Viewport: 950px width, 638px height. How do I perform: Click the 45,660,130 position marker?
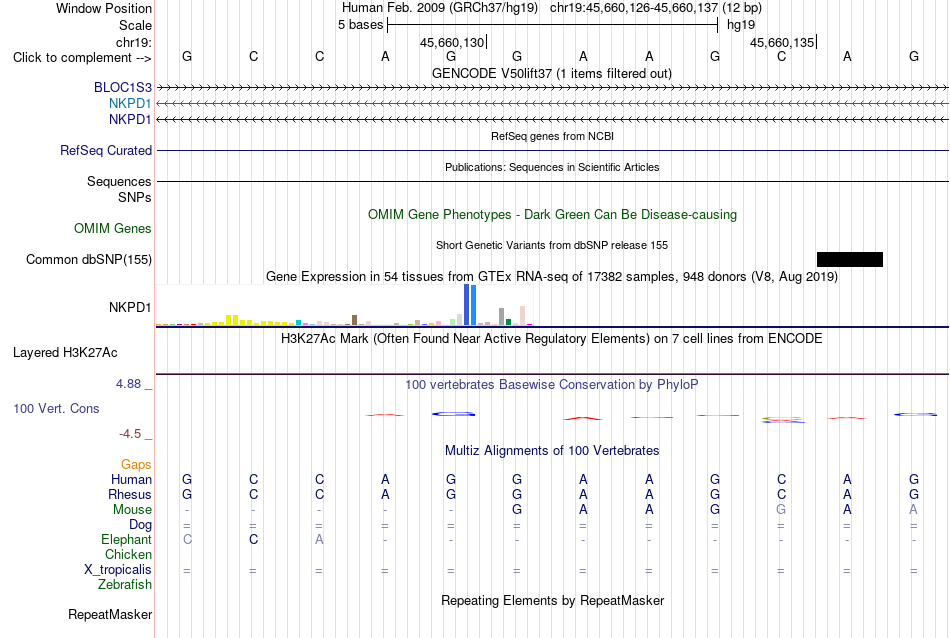[x=453, y=42]
